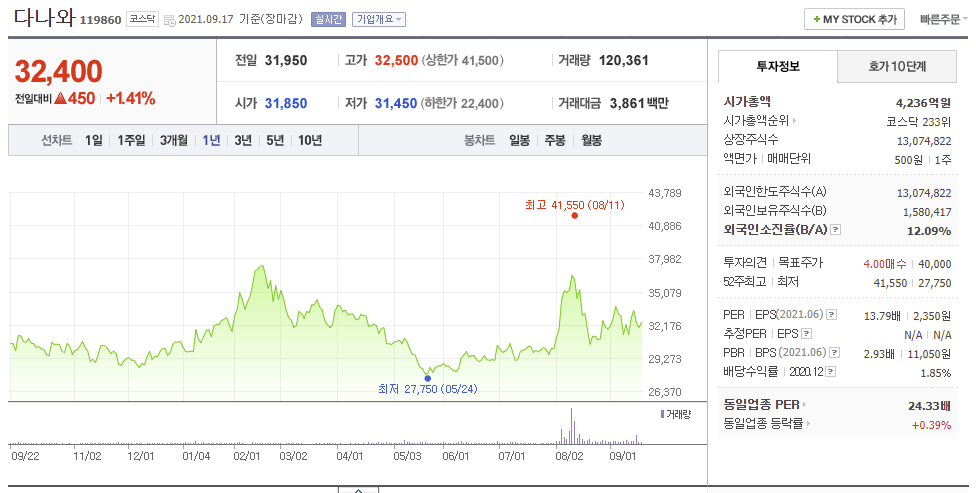Screen dimensions: 976x493
Task: Click the 거래대금 value 3,861백만
Action: (639, 103)
